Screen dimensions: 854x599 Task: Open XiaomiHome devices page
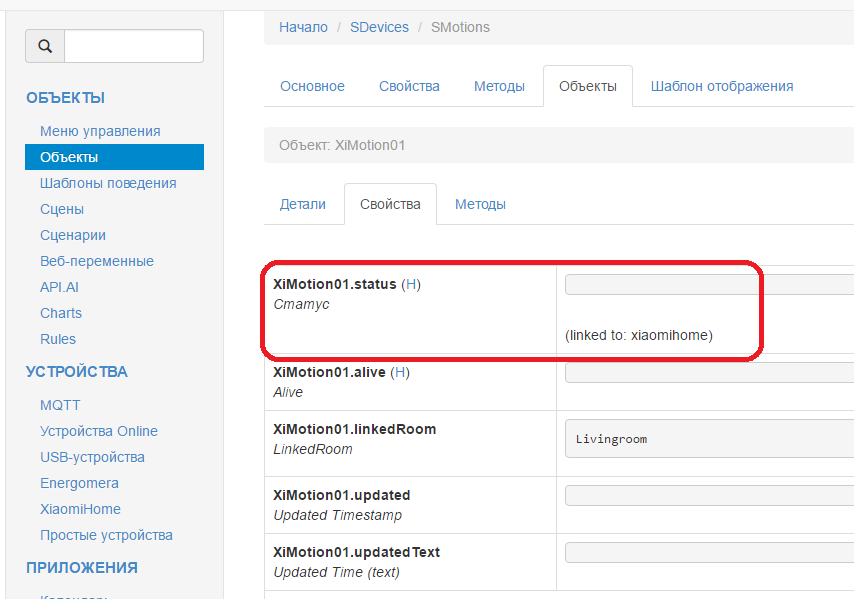(x=80, y=509)
